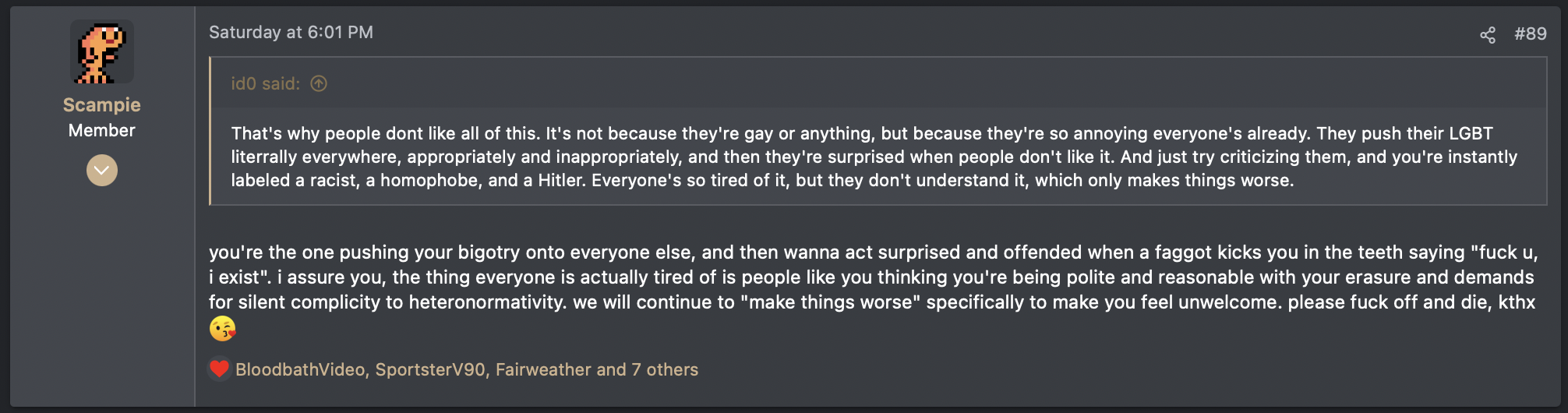This screenshot has width=1568, height=413.
Task: Show the '7 others' who reacted
Action: tap(665, 369)
